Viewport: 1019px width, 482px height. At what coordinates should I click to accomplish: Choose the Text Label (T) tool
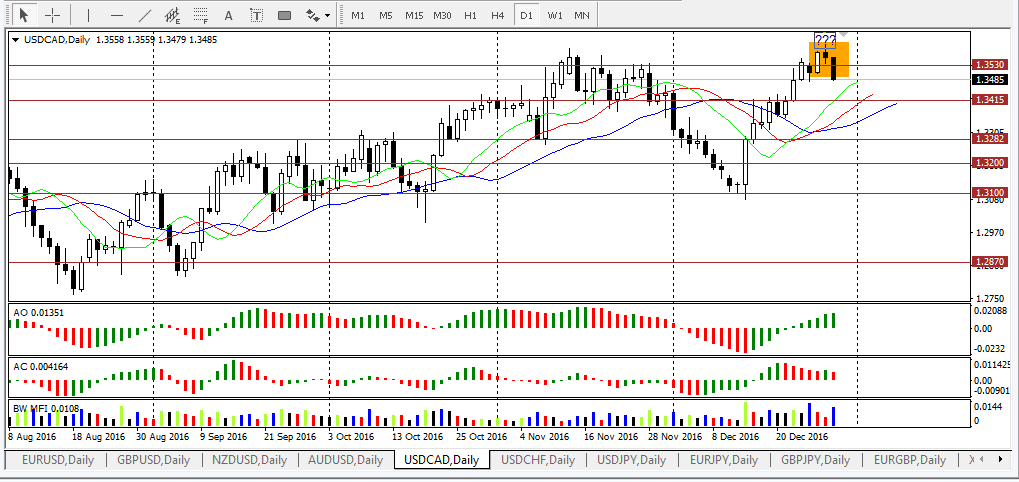coord(257,14)
